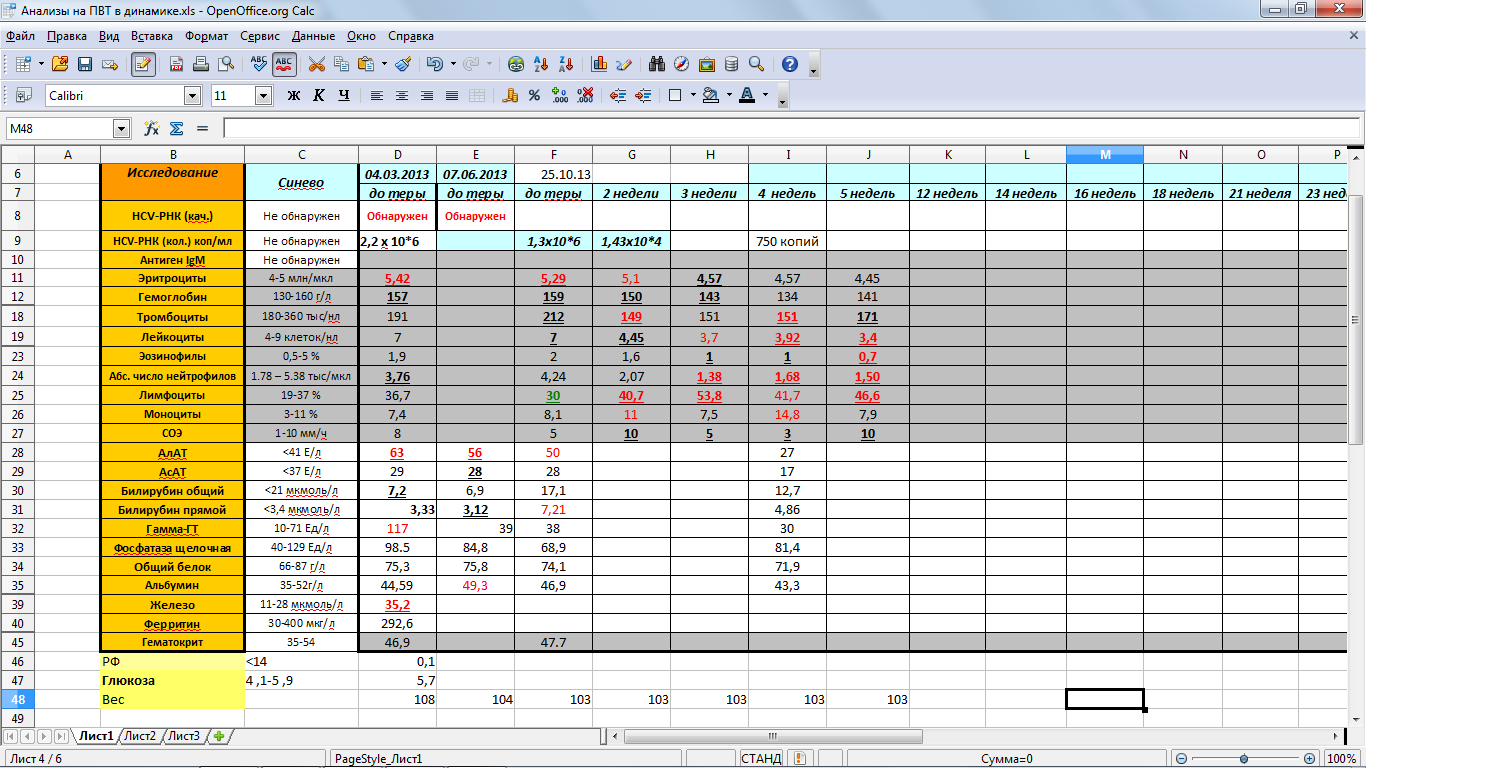Viewport: 1500px width, 768px height.
Task: Send document as e-mail
Action: click(x=110, y=64)
